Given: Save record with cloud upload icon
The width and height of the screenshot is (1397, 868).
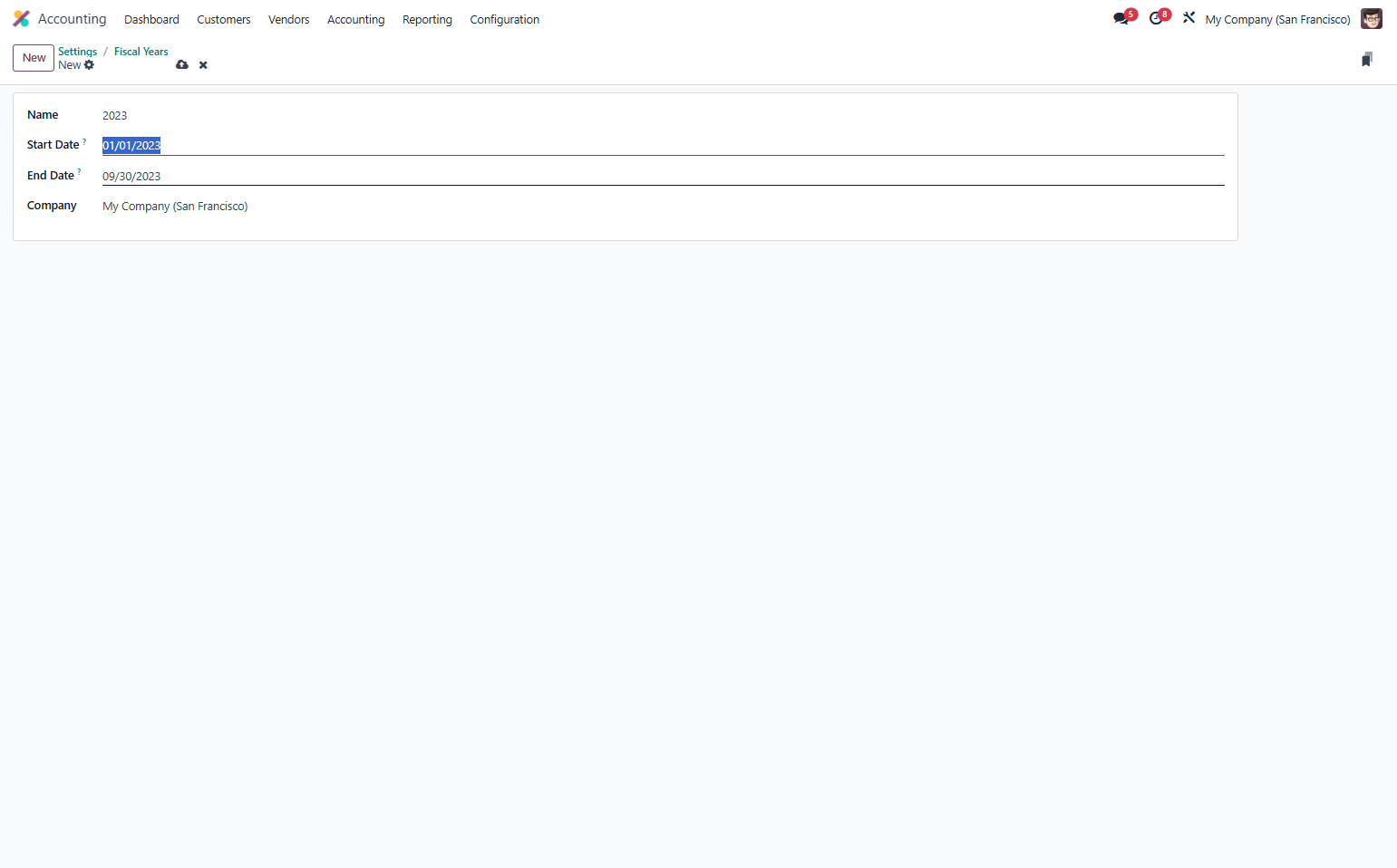Looking at the screenshot, I should point(182,65).
